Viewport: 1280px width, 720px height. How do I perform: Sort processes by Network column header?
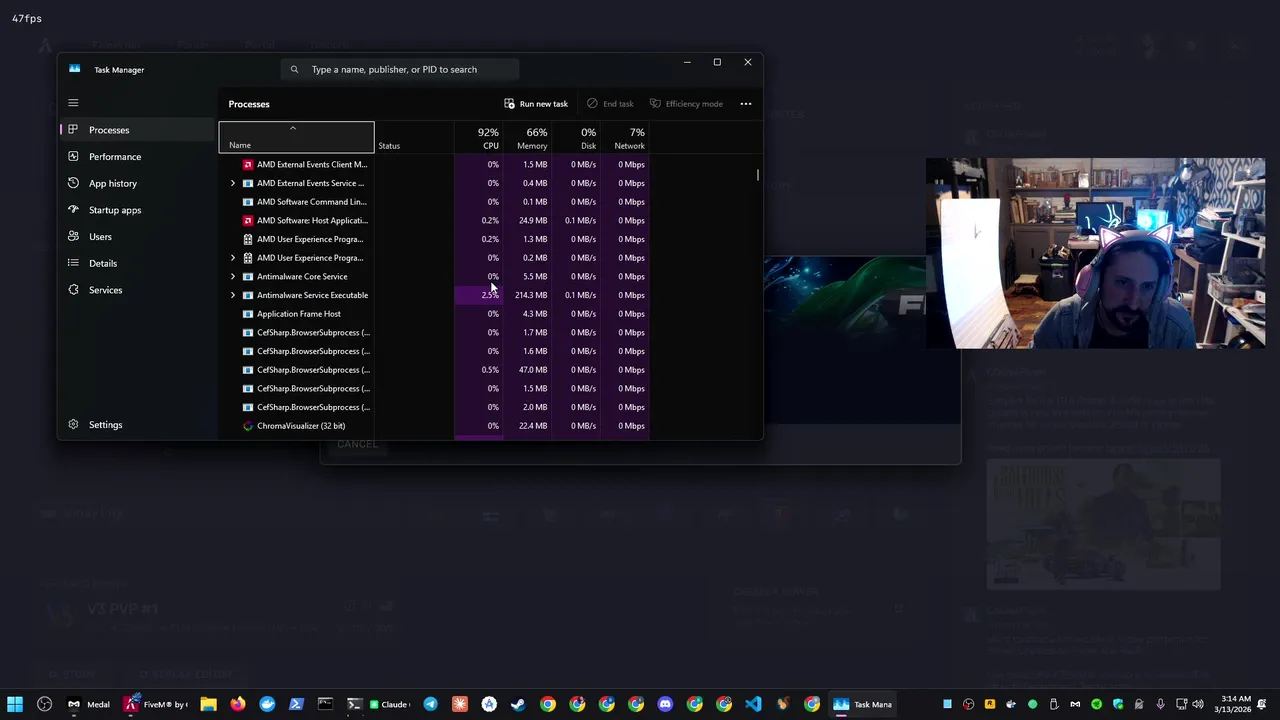click(626, 138)
